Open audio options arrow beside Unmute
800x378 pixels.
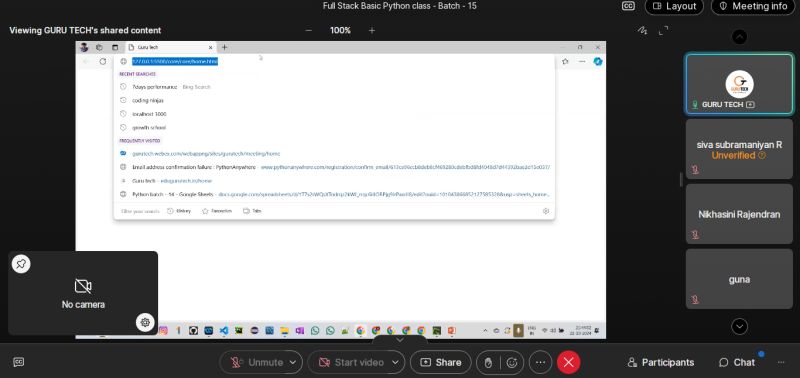(293, 362)
